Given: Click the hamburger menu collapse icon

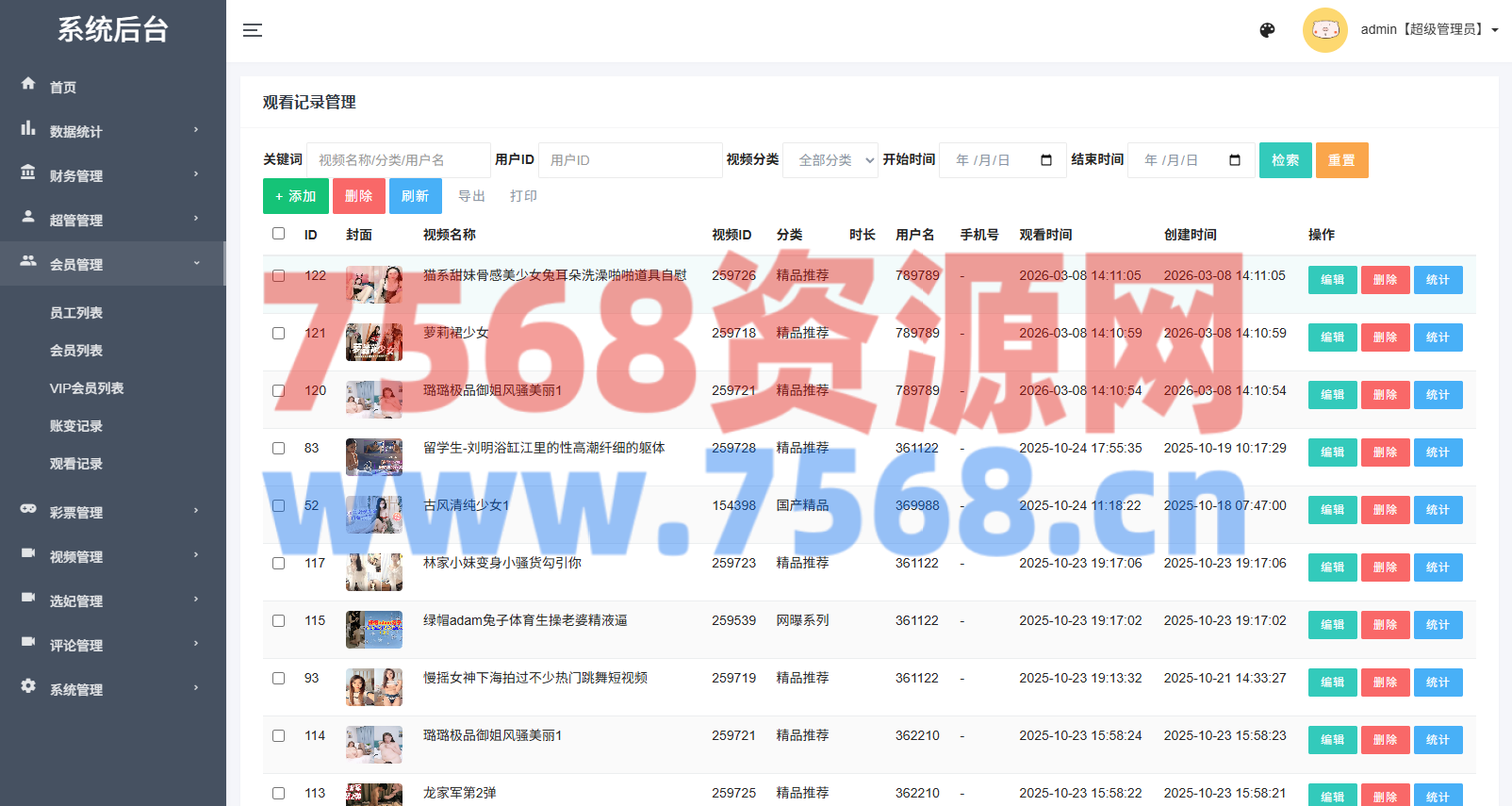Looking at the screenshot, I should [x=252, y=30].
